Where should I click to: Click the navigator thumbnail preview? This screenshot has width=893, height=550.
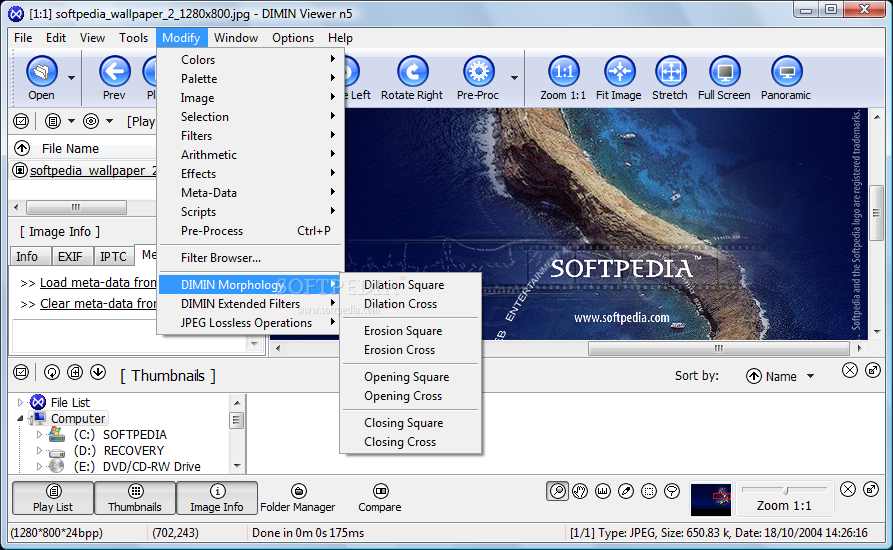click(x=711, y=499)
